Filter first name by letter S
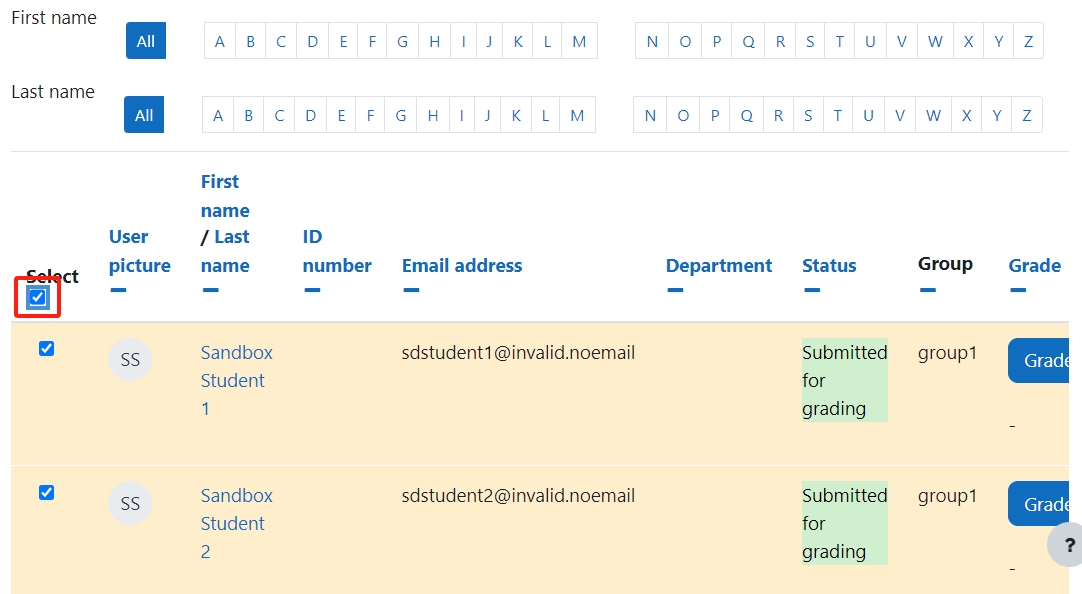This screenshot has height=594, width=1082. pos(810,41)
